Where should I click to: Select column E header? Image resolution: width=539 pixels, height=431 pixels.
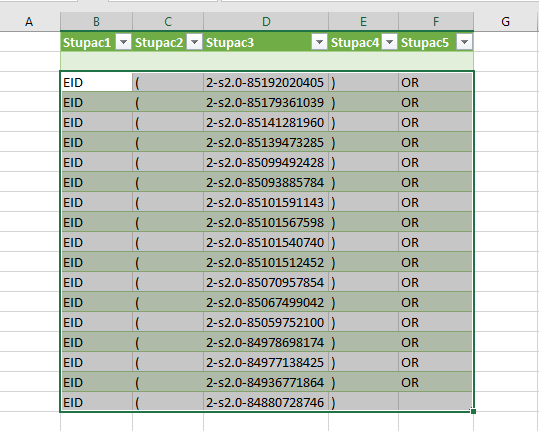point(363,22)
